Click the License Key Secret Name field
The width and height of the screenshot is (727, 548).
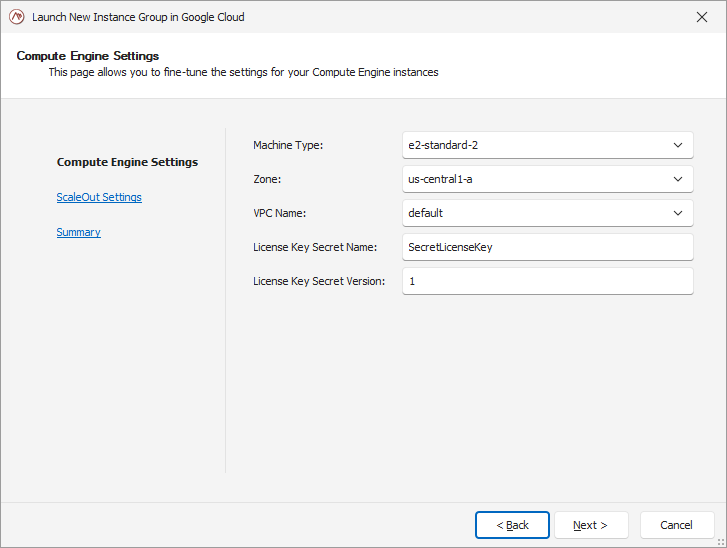(548, 247)
